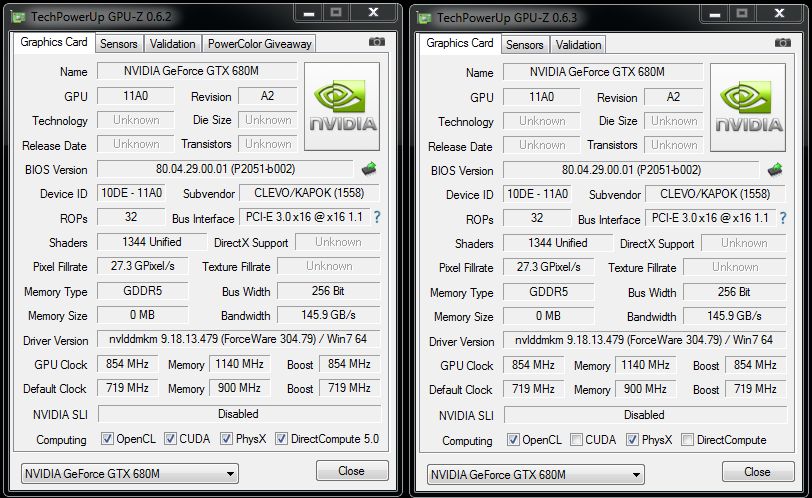Click the NVIDIA logo in GPU-Z 0.6.2 window
Viewport: 812px width, 498px height.
coord(342,107)
